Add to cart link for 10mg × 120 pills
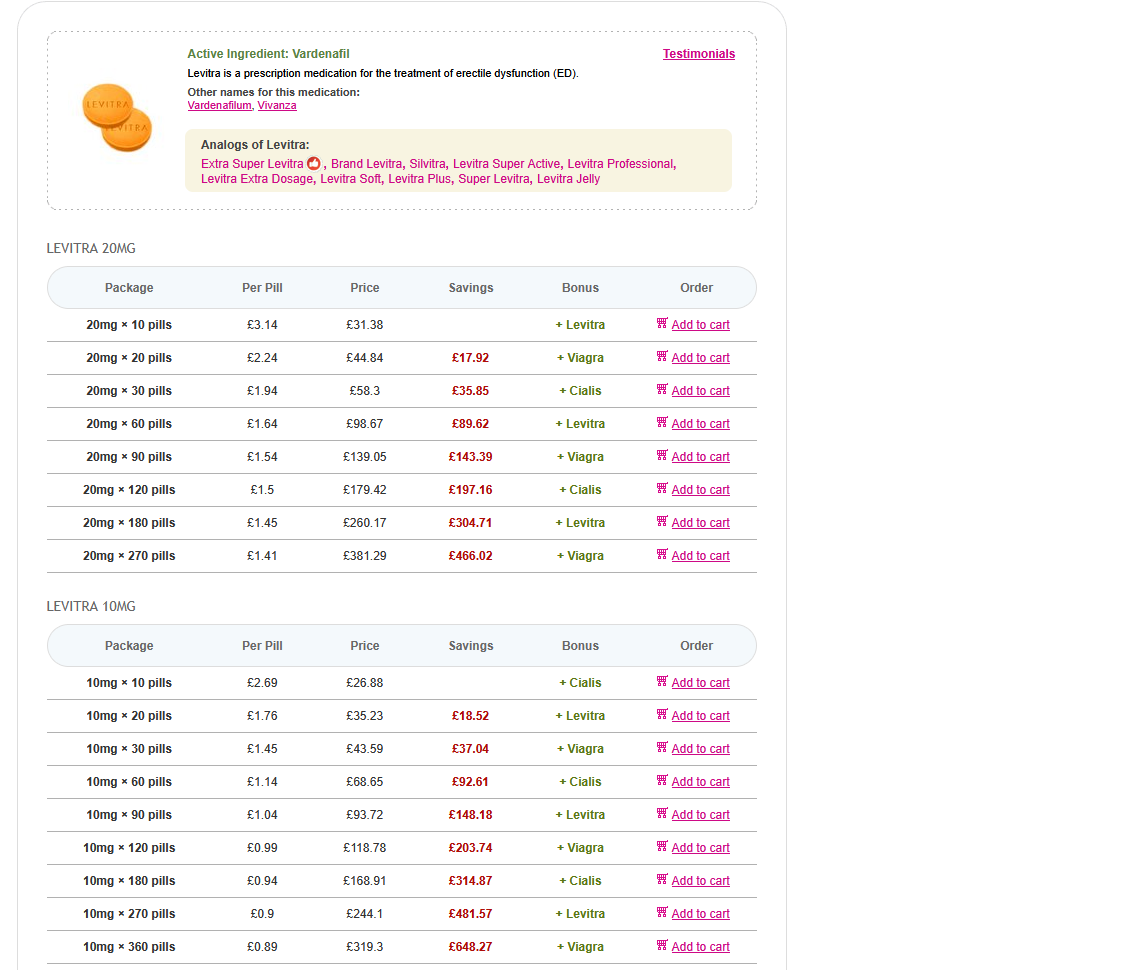 coord(700,848)
